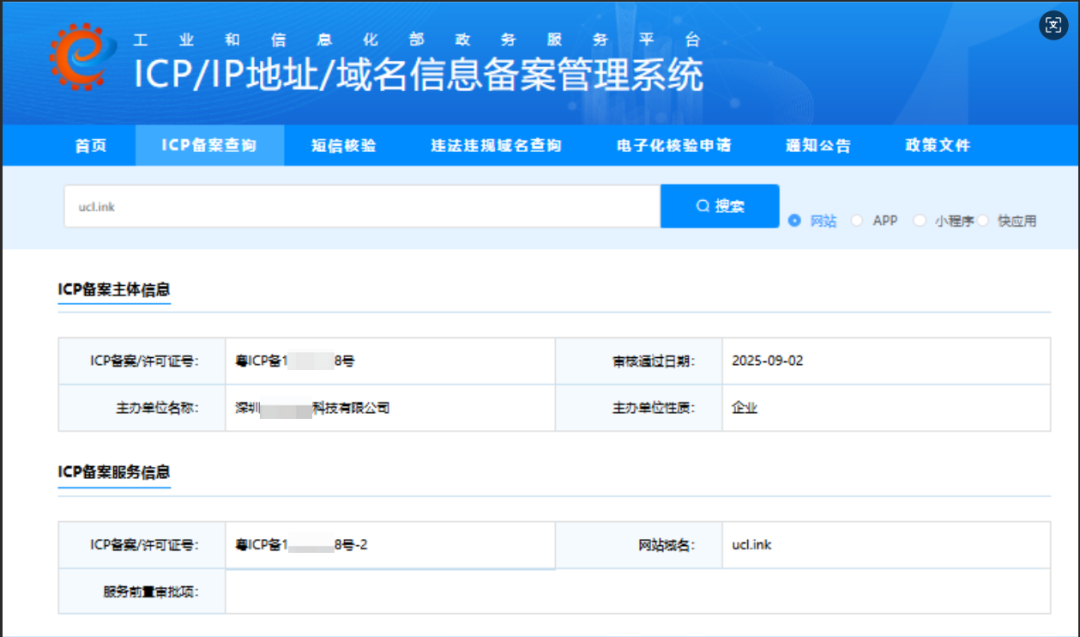View the 政策文件 tab
Screen dimensions: 1080x637
[938, 146]
